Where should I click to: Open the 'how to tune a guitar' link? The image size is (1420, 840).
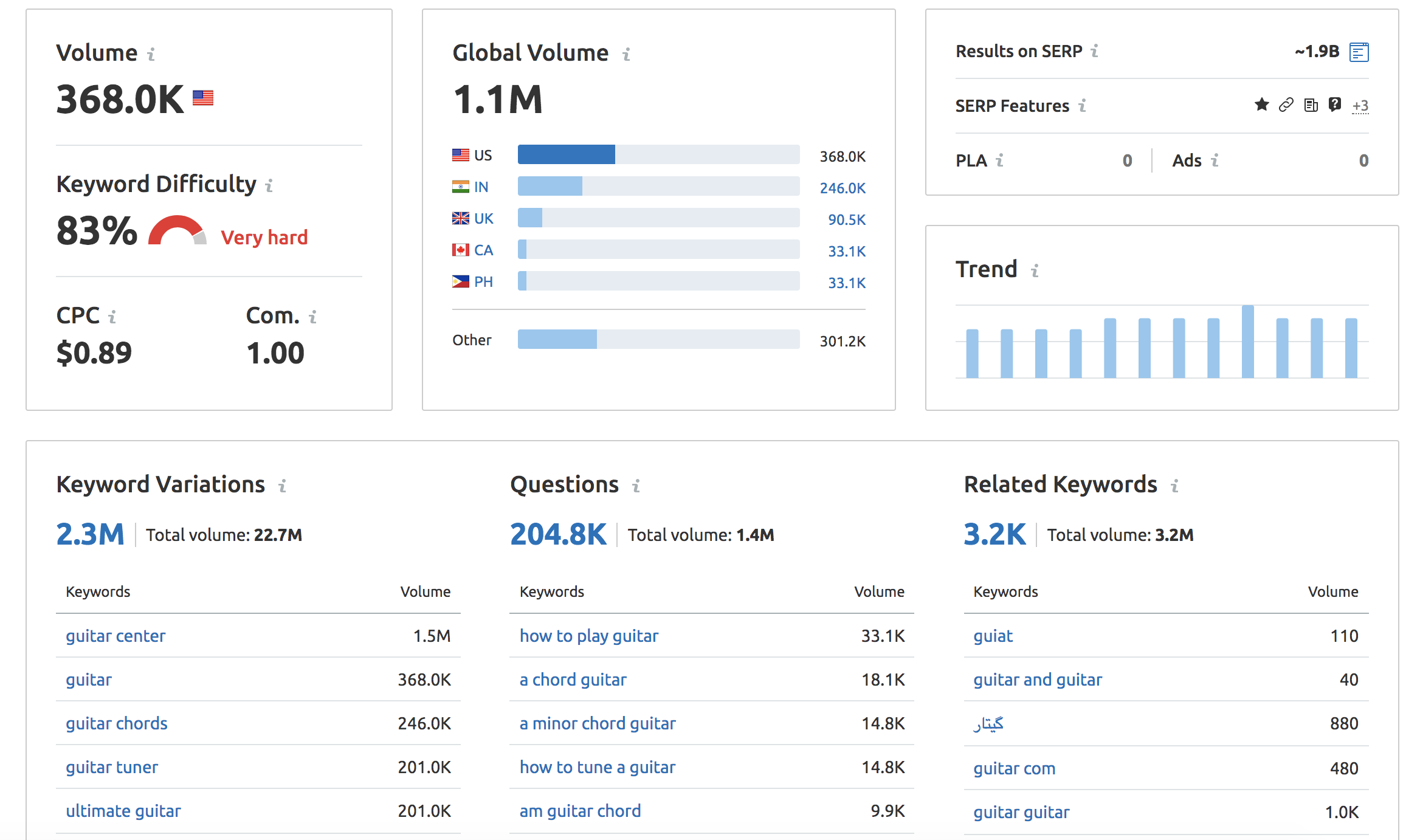point(598,767)
